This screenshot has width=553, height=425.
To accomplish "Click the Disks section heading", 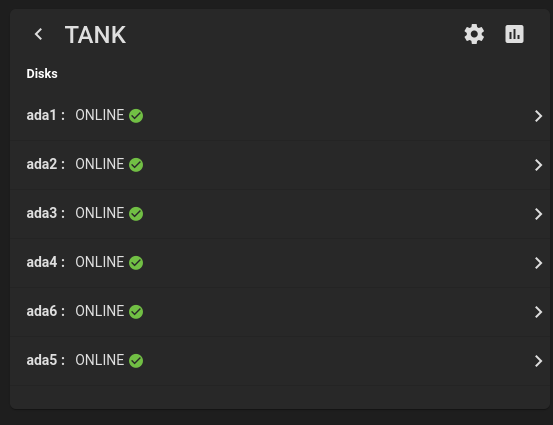I will click(42, 74).
